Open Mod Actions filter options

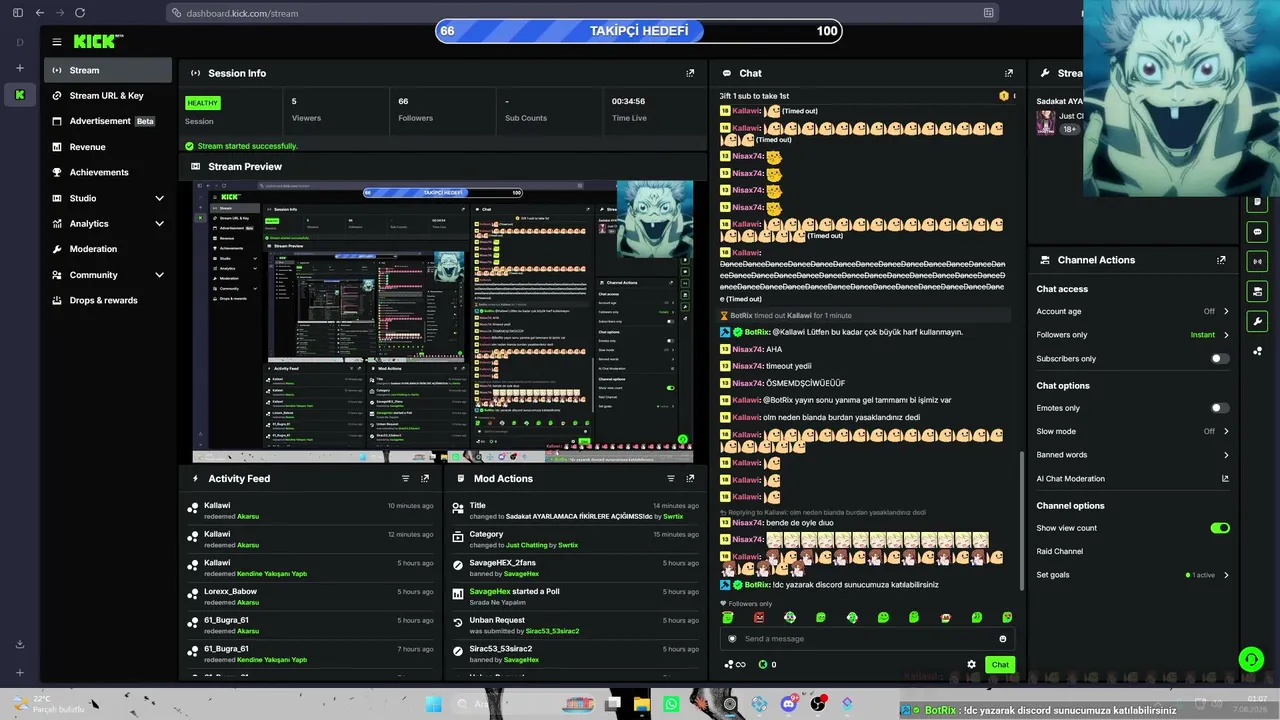(671, 479)
